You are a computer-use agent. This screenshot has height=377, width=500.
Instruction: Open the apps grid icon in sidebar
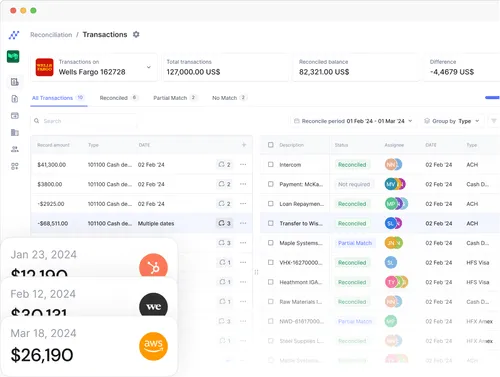pos(15,166)
